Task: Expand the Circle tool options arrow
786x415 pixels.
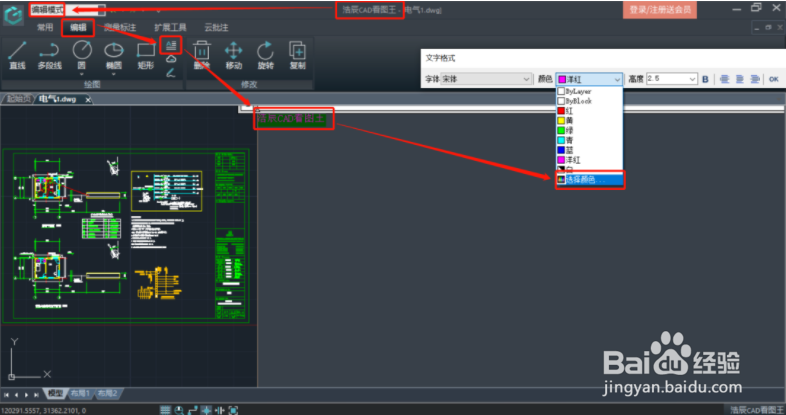Action: pos(82,74)
